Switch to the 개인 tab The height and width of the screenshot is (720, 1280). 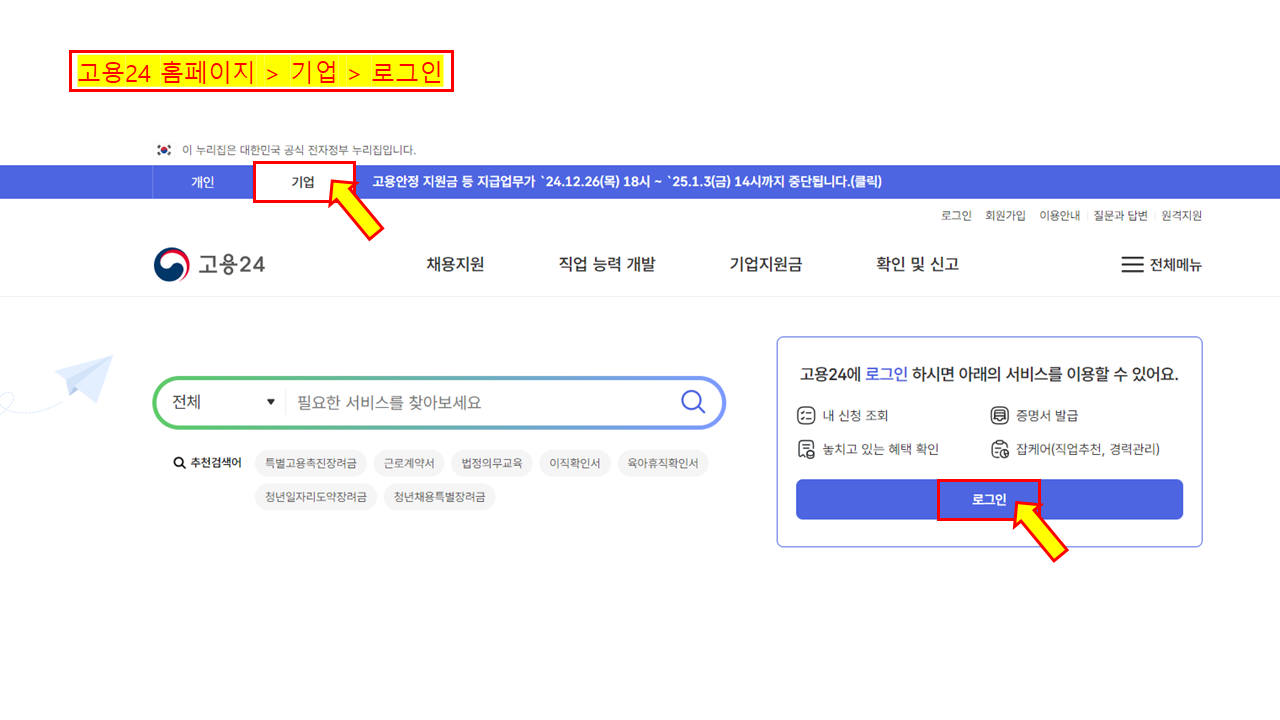click(203, 182)
